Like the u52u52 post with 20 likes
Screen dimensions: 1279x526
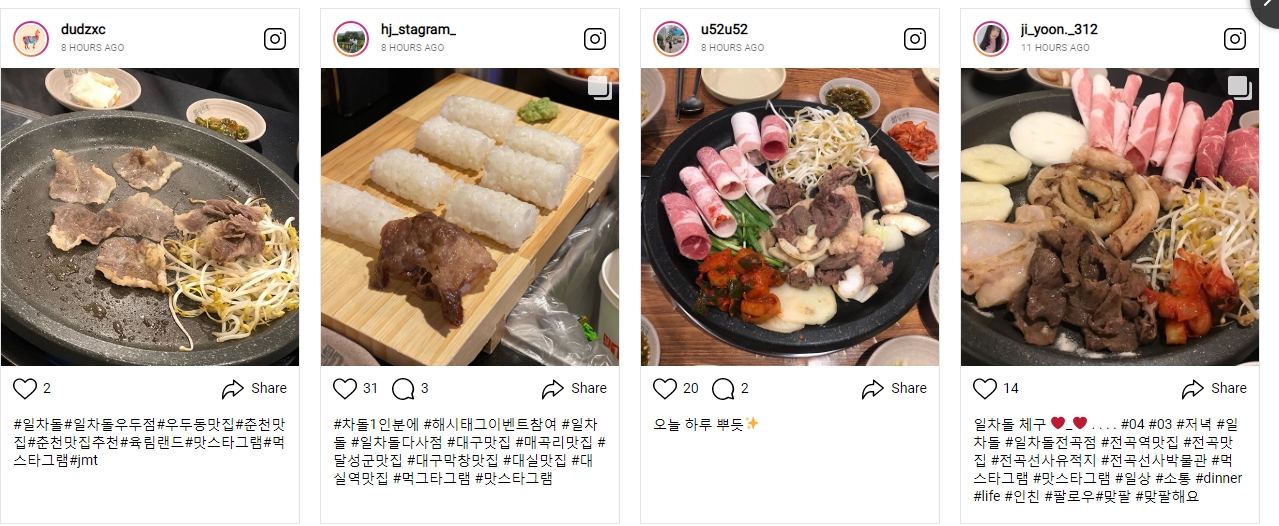pyautogui.click(x=665, y=388)
